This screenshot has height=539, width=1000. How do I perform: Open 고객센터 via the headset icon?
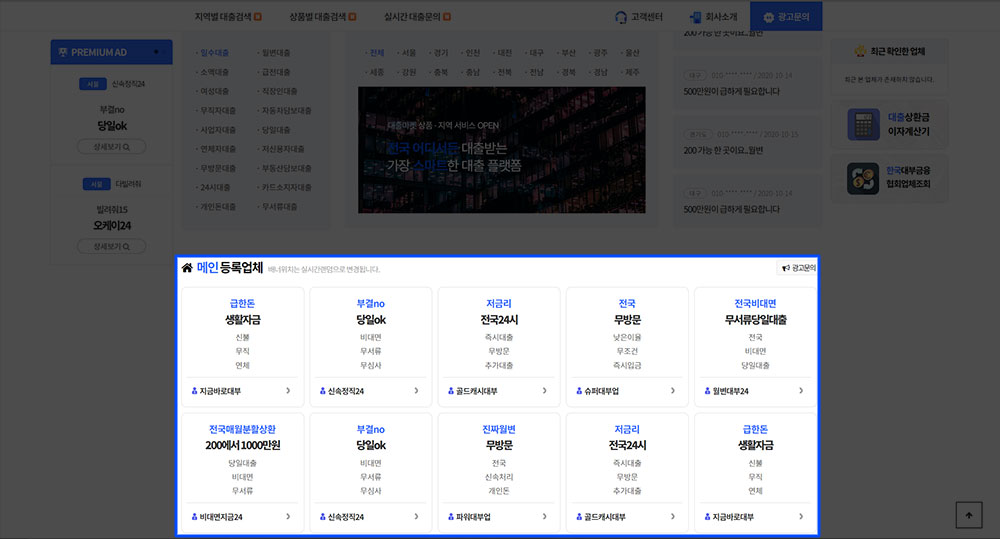coord(620,17)
